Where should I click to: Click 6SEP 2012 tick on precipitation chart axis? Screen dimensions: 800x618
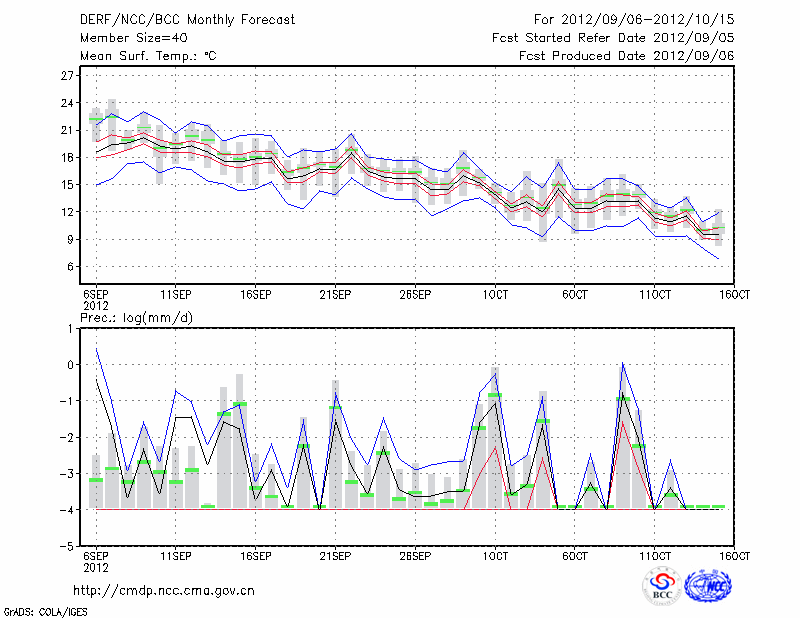[95, 560]
